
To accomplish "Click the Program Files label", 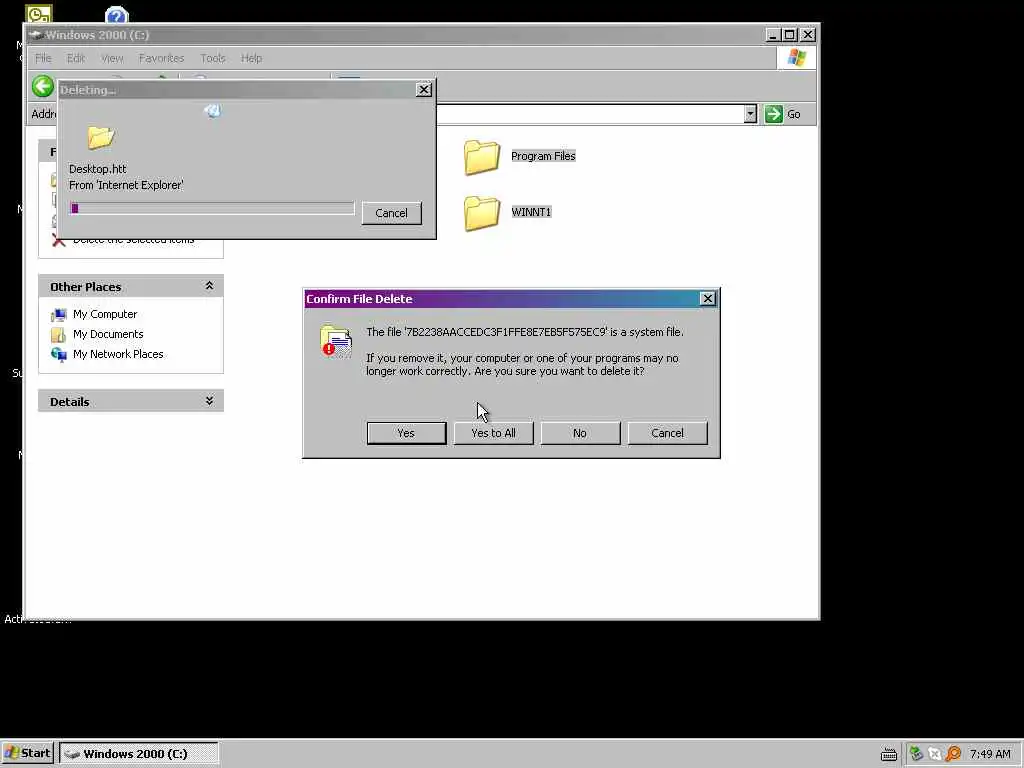I will (x=543, y=156).
